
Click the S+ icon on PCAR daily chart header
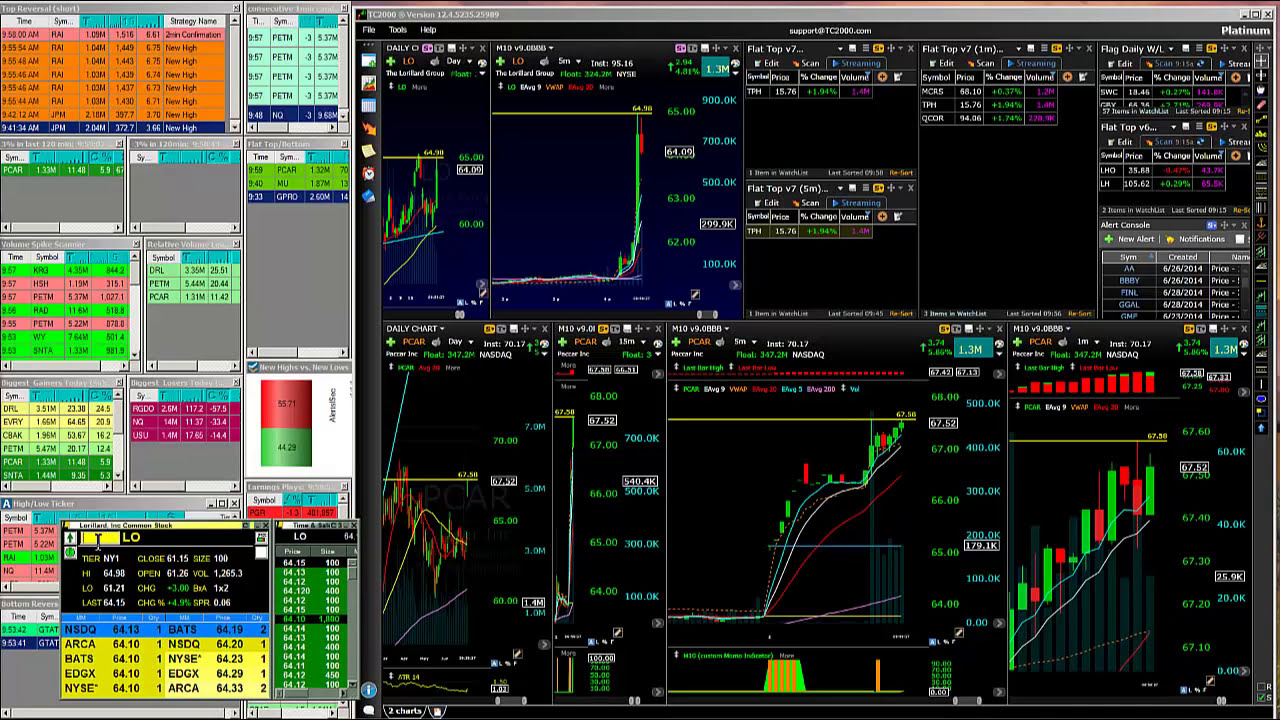point(490,329)
